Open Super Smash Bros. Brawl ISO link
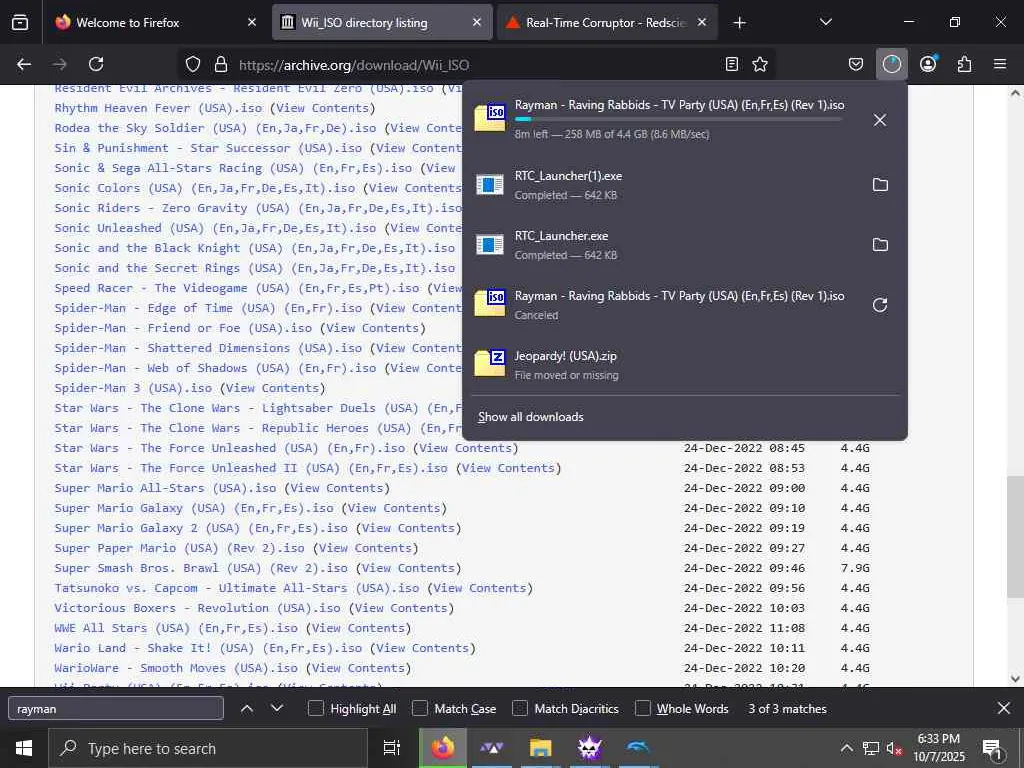The width and height of the screenshot is (1024, 768). coord(201,568)
